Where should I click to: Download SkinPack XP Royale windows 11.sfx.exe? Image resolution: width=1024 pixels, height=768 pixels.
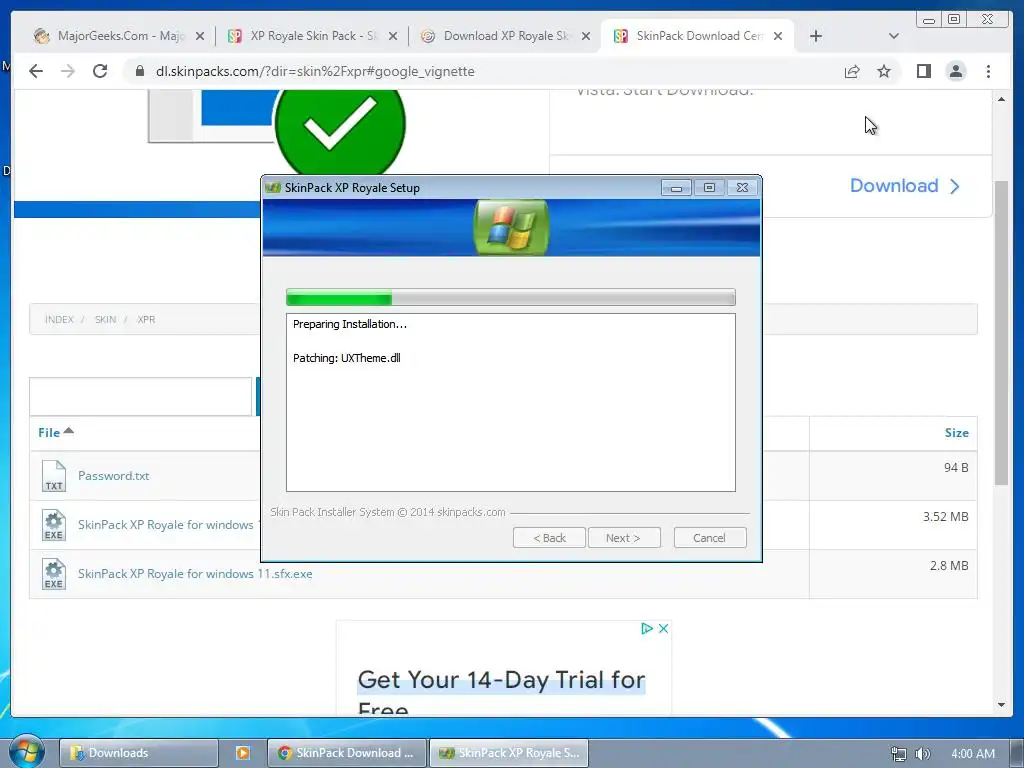(x=195, y=573)
